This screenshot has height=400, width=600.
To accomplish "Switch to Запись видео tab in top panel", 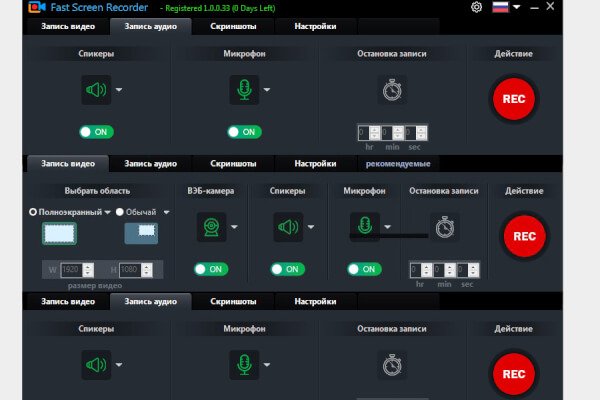I will tap(68, 26).
